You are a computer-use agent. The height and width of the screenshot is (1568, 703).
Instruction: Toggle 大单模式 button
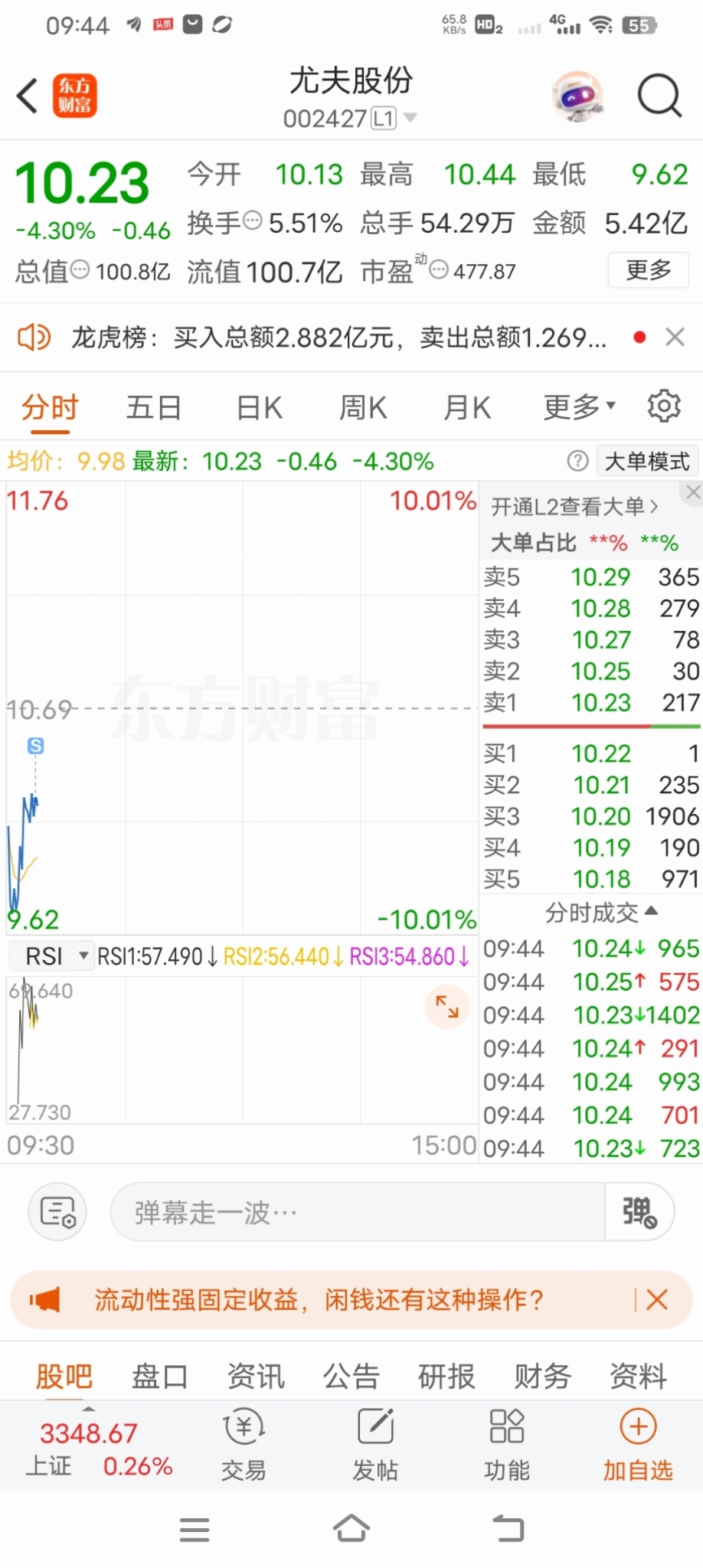point(647,461)
